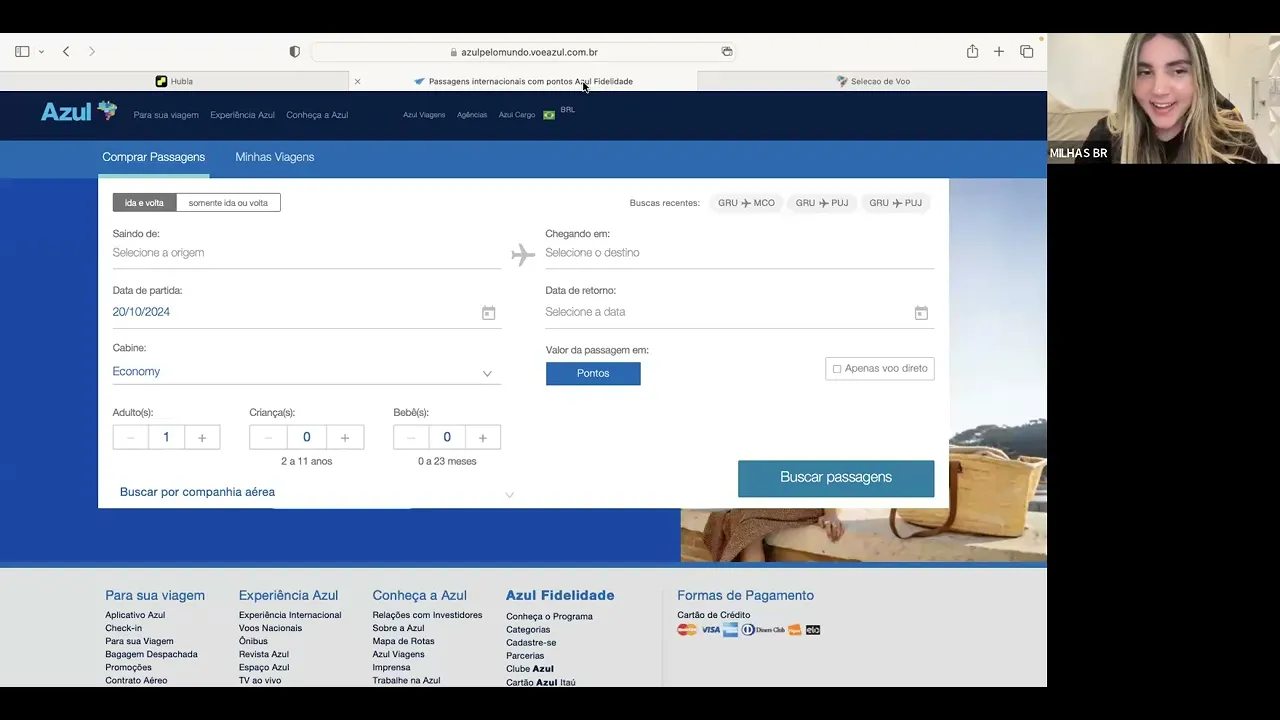Open the return date calendar icon
Image resolution: width=1280 pixels, height=720 pixels.
pyautogui.click(x=921, y=313)
